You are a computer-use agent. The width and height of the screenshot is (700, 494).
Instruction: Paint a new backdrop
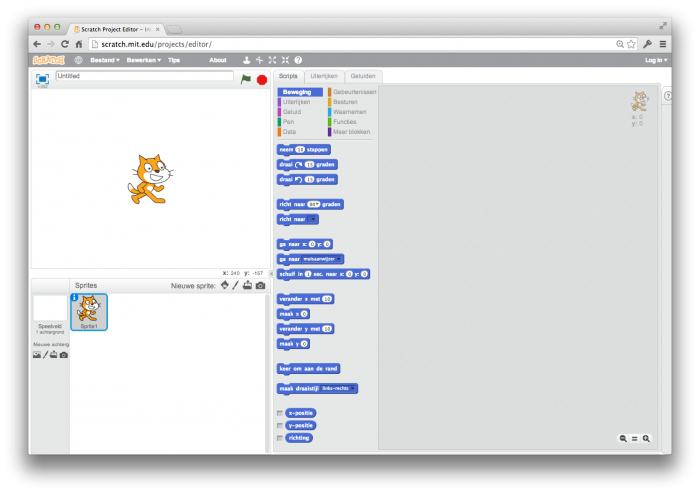pos(45,355)
